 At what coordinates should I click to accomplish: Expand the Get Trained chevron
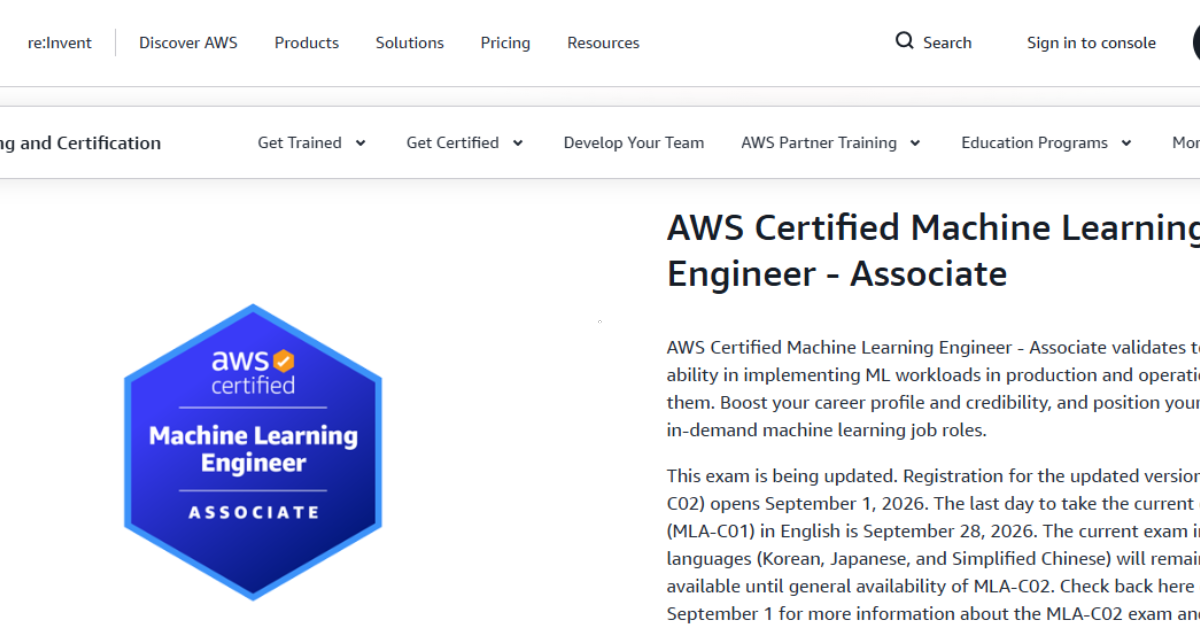pos(360,143)
